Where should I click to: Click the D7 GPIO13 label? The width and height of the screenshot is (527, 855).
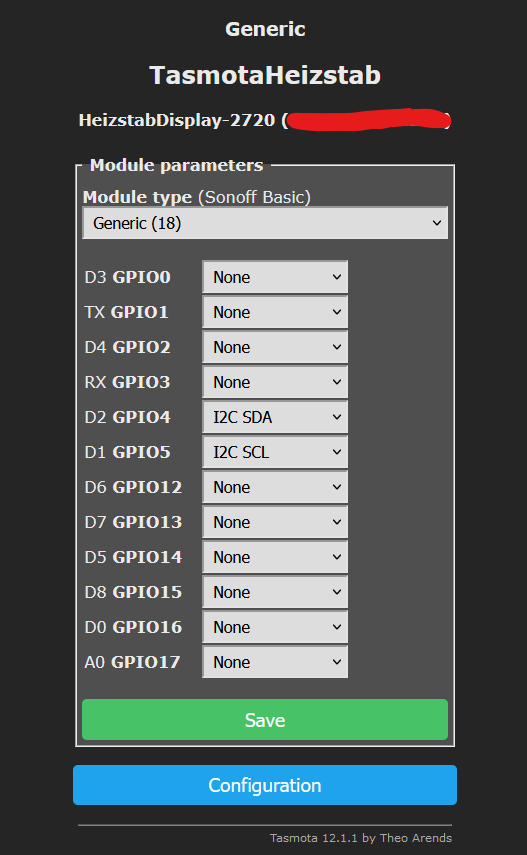coord(133,522)
